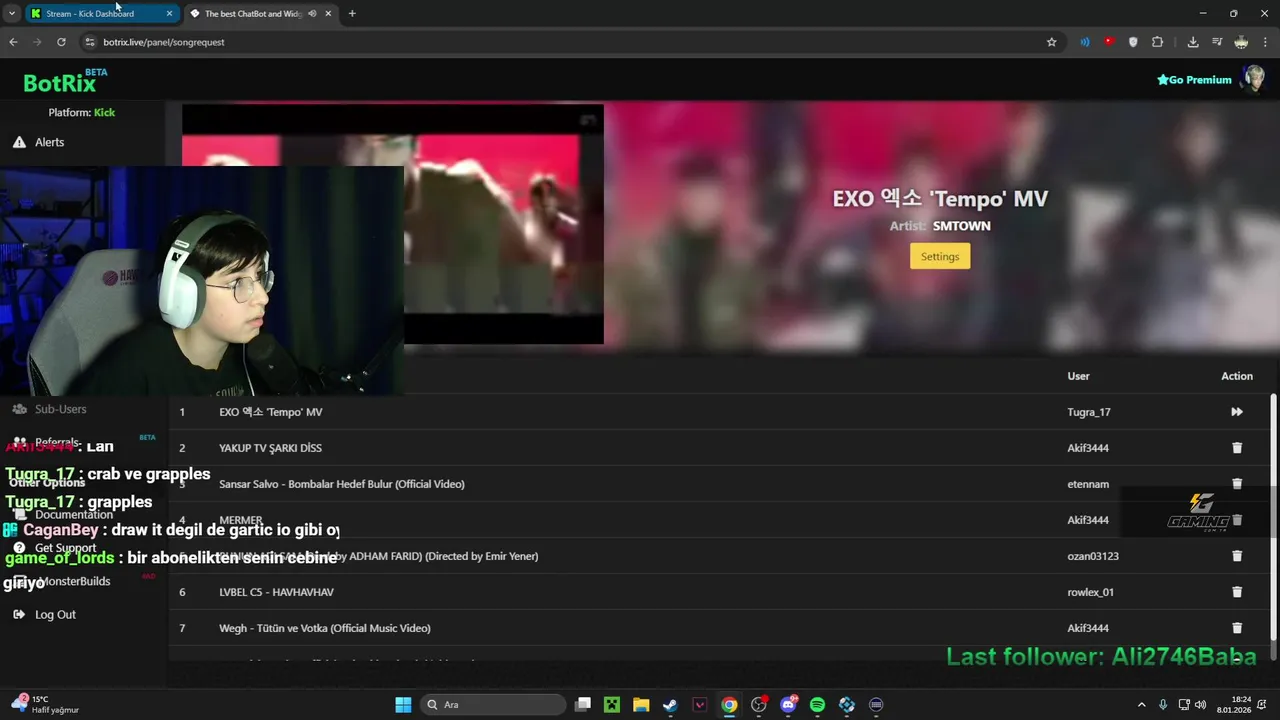This screenshot has height=720, width=1280.
Task: Remove Wegh - Tütün ve Votka from queue
Action: pos(1237,628)
